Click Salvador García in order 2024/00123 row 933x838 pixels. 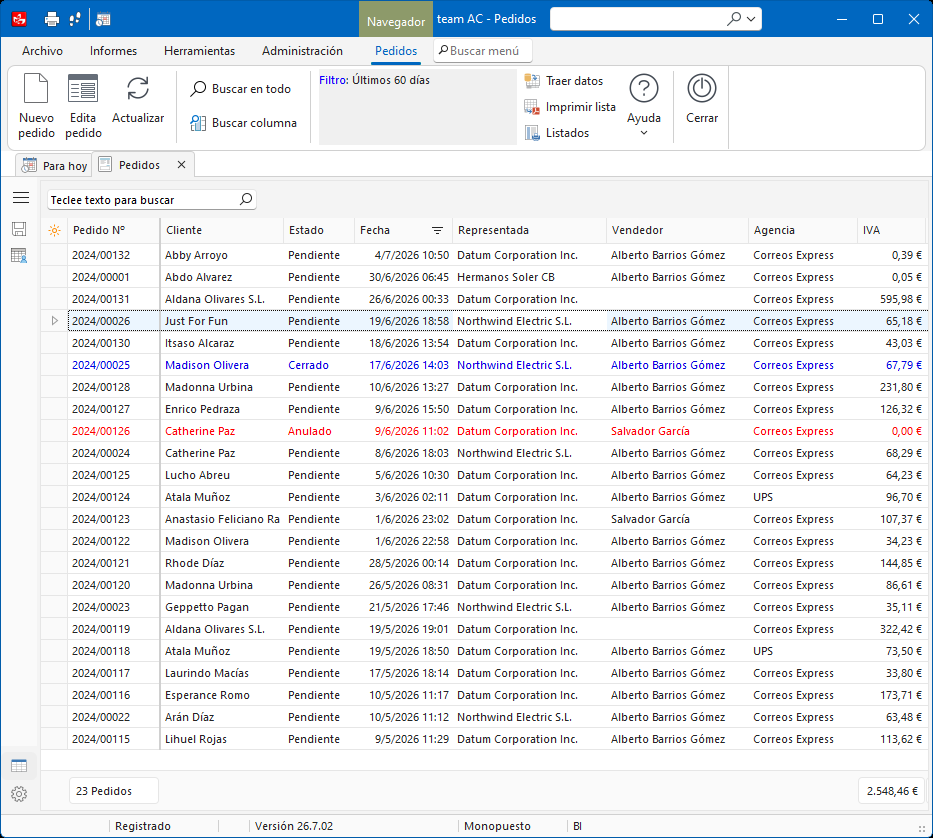pos(650,520)
